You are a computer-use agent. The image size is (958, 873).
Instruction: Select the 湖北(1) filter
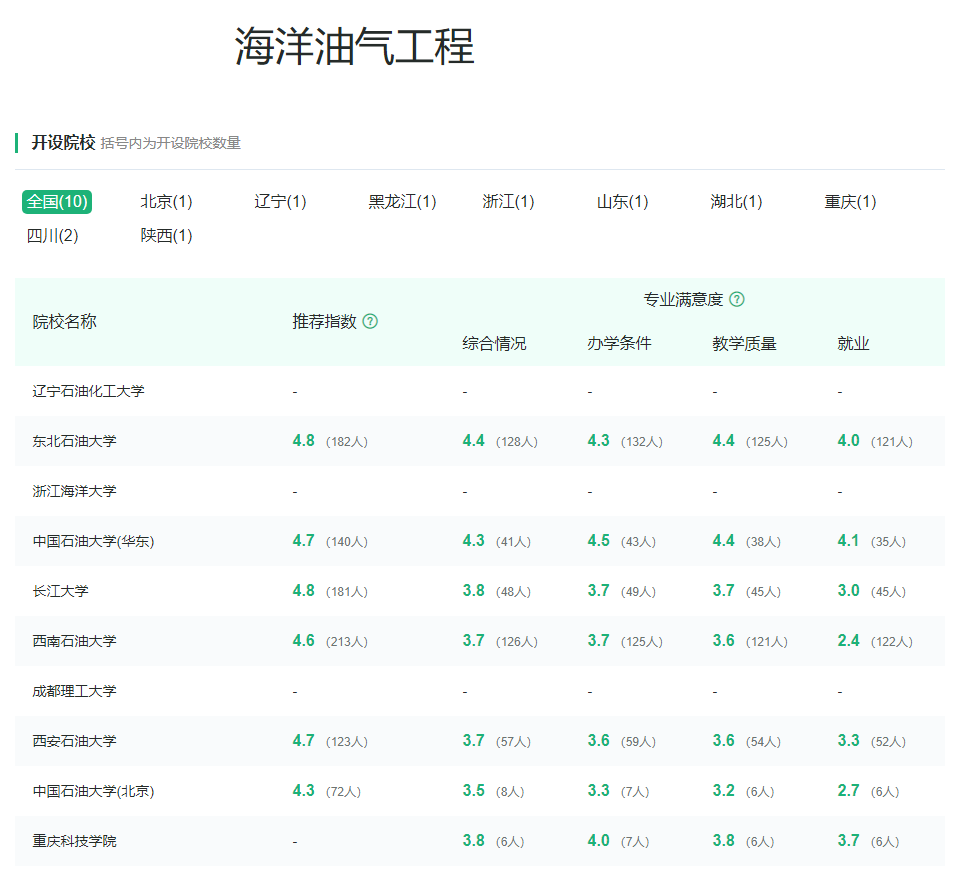pyautogui.click(x=735, y=201)
